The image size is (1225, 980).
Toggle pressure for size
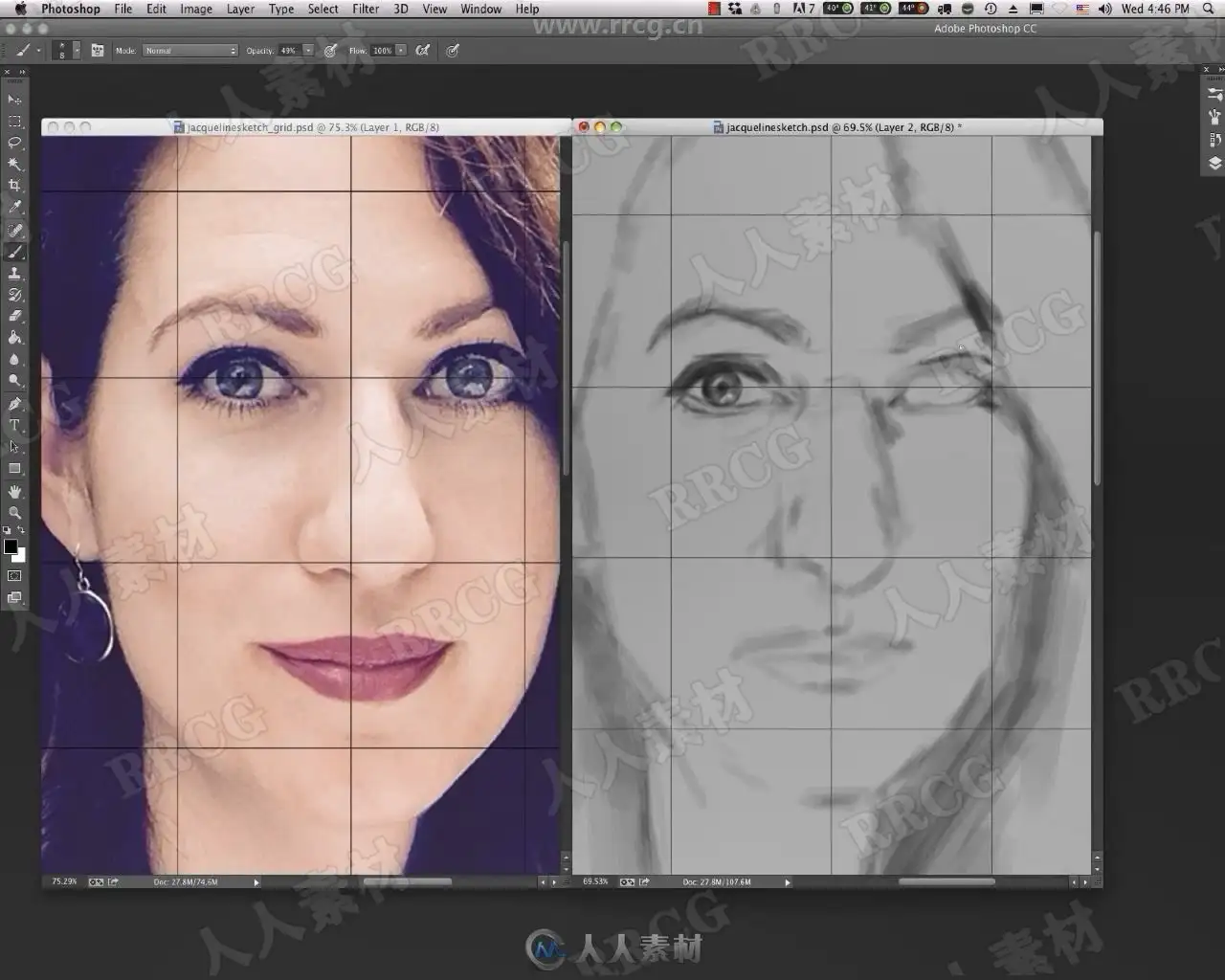[x=453, y=50]
